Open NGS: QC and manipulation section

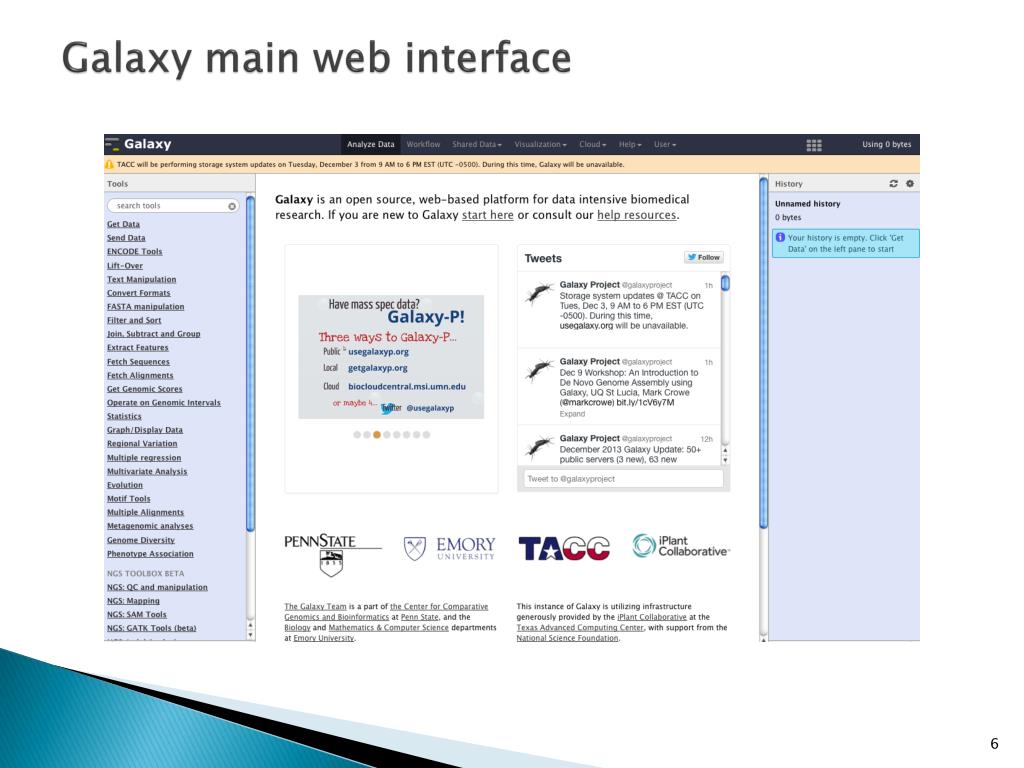point(157,588)
